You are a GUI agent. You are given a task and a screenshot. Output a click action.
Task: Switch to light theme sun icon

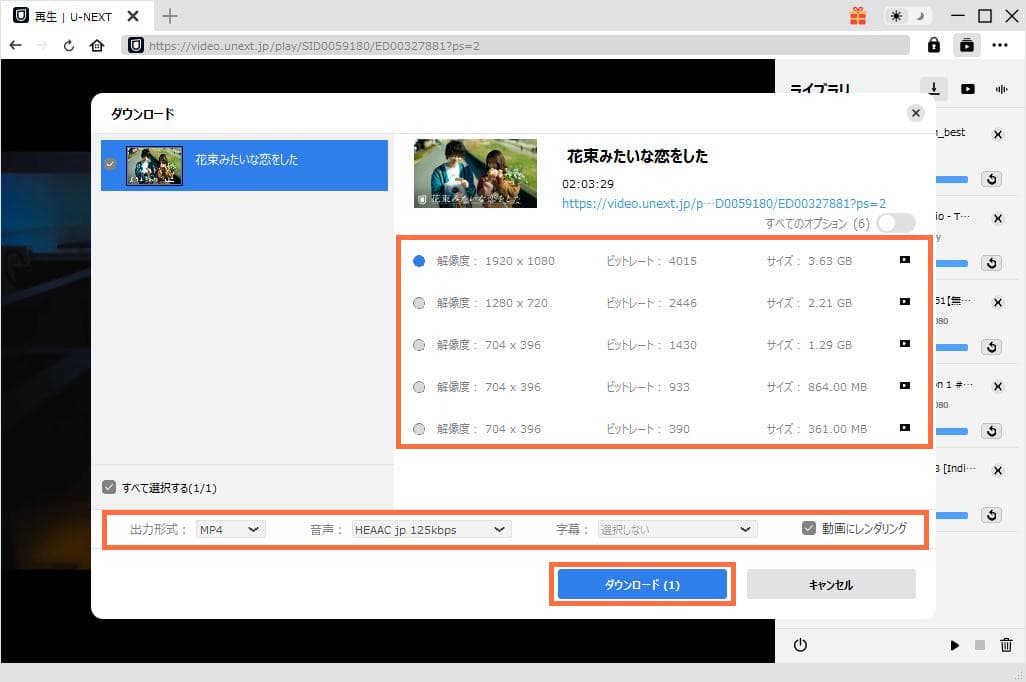point(896,16)
